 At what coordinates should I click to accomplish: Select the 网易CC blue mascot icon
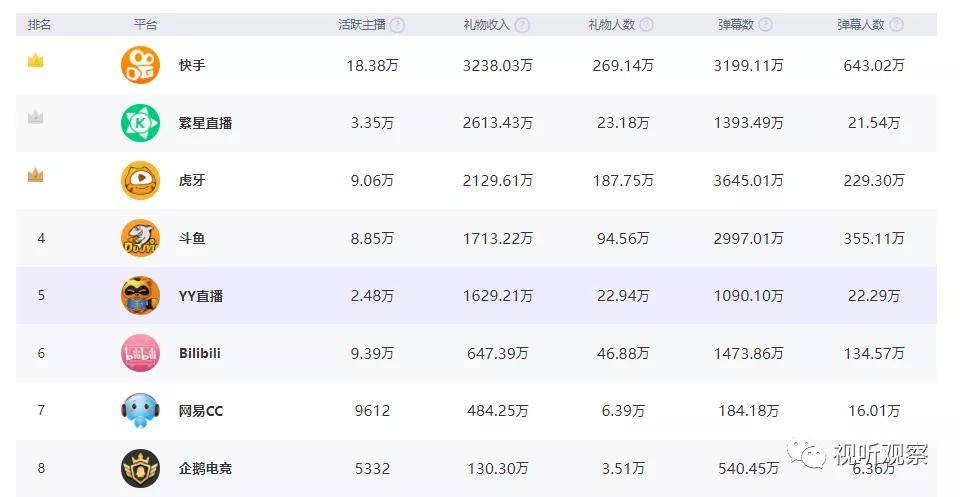pyautogui.click(x=140, y=411)
